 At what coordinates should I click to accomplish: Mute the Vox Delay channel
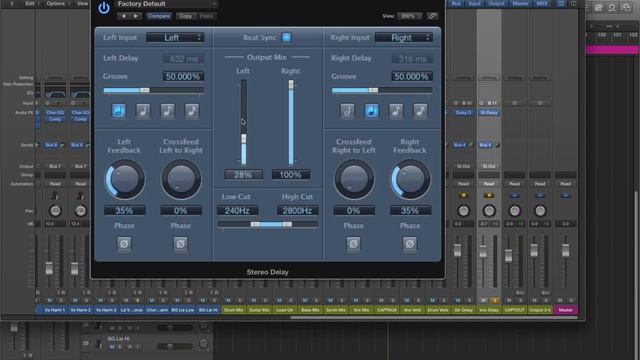483,300
